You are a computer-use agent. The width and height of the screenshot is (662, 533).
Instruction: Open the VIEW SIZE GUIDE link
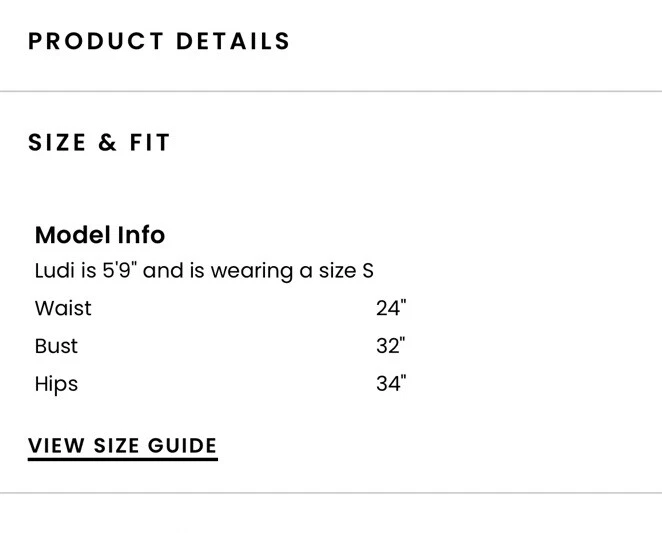tap(122, 446)
